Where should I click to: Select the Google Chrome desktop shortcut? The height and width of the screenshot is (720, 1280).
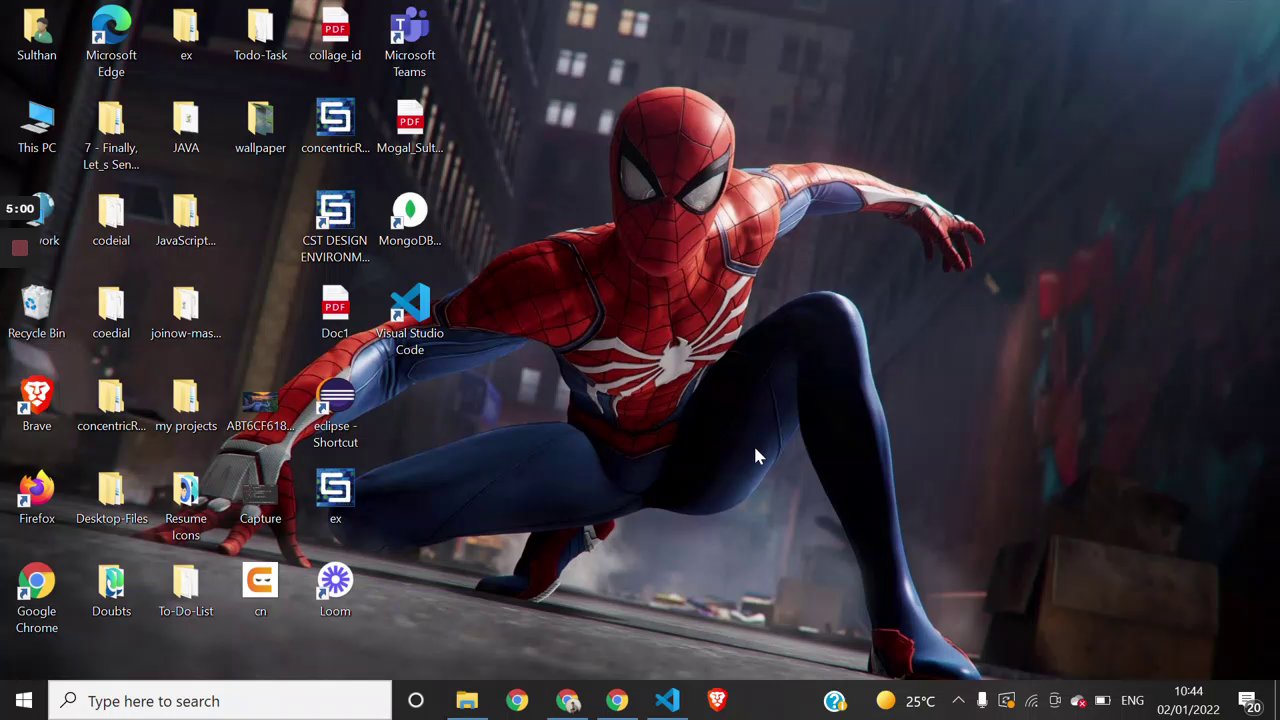coord(37,599)
